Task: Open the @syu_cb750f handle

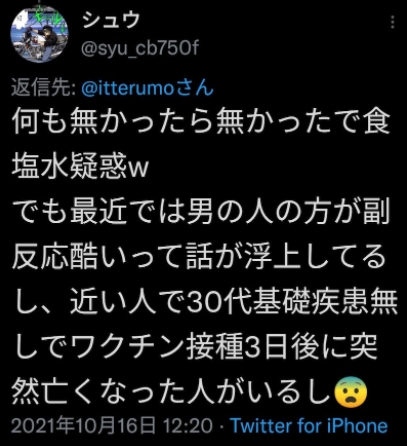Action: coord(140,49)
